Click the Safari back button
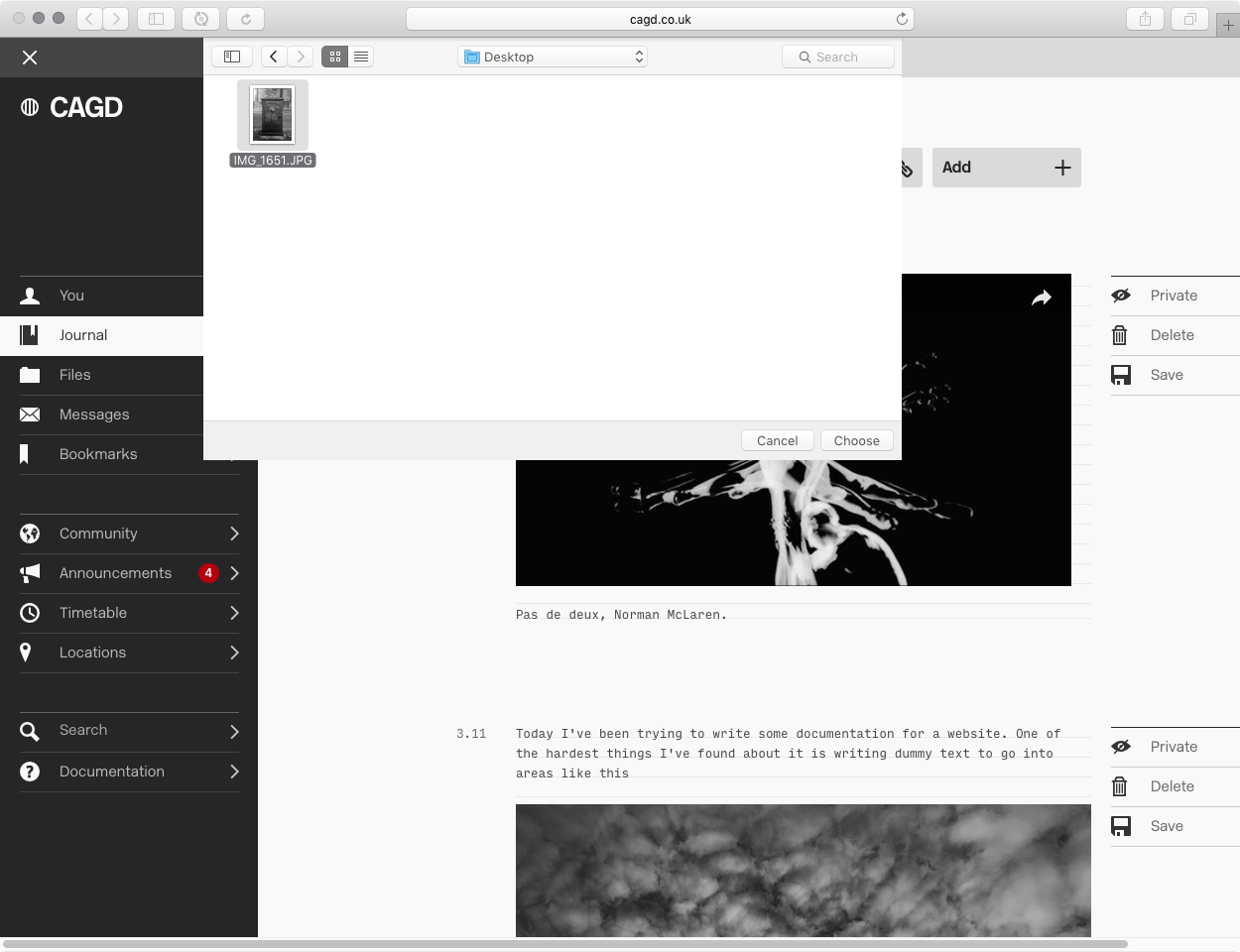 (x=89, y=18)
